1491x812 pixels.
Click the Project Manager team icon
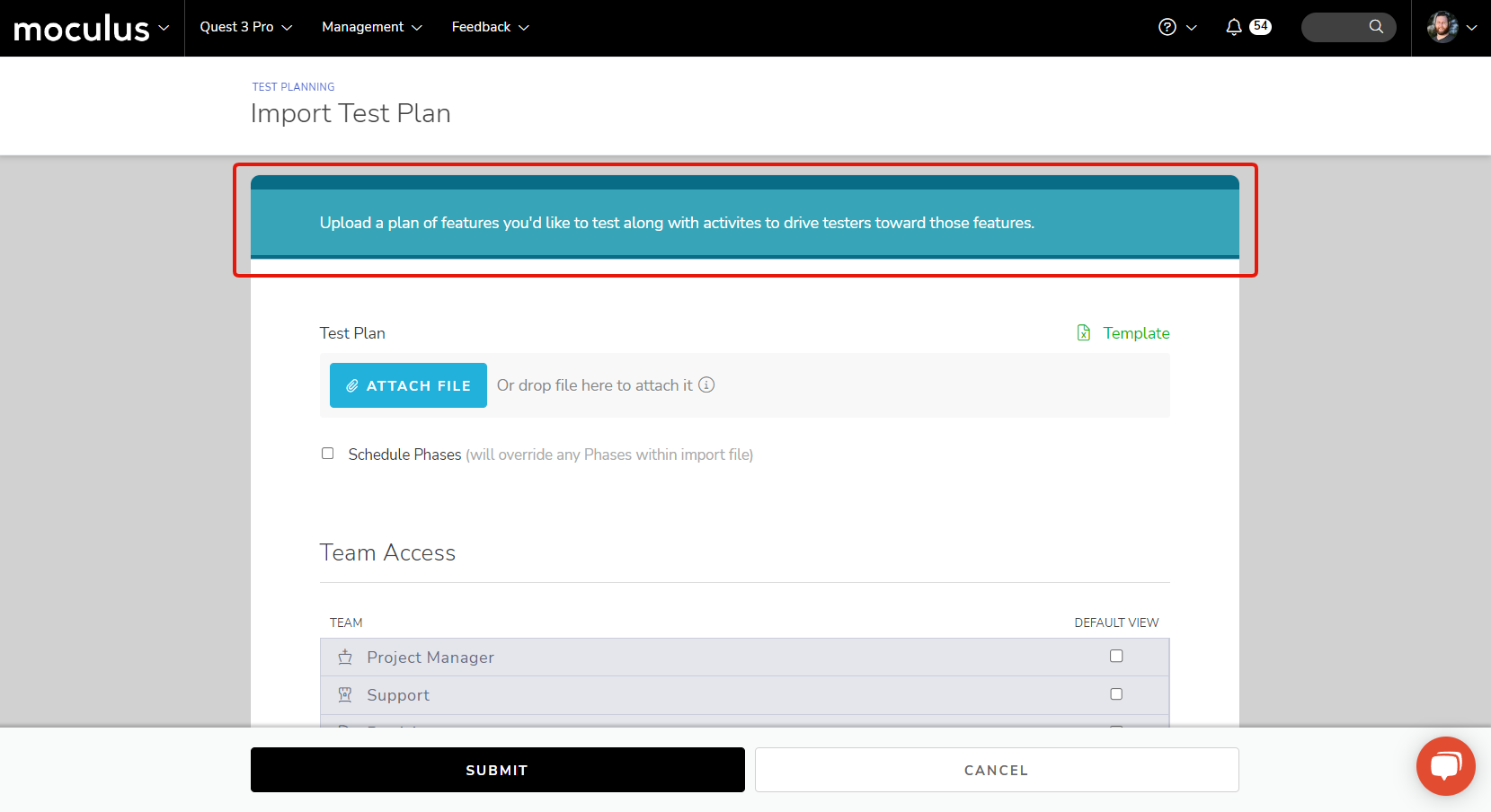[x=345, y=658]
